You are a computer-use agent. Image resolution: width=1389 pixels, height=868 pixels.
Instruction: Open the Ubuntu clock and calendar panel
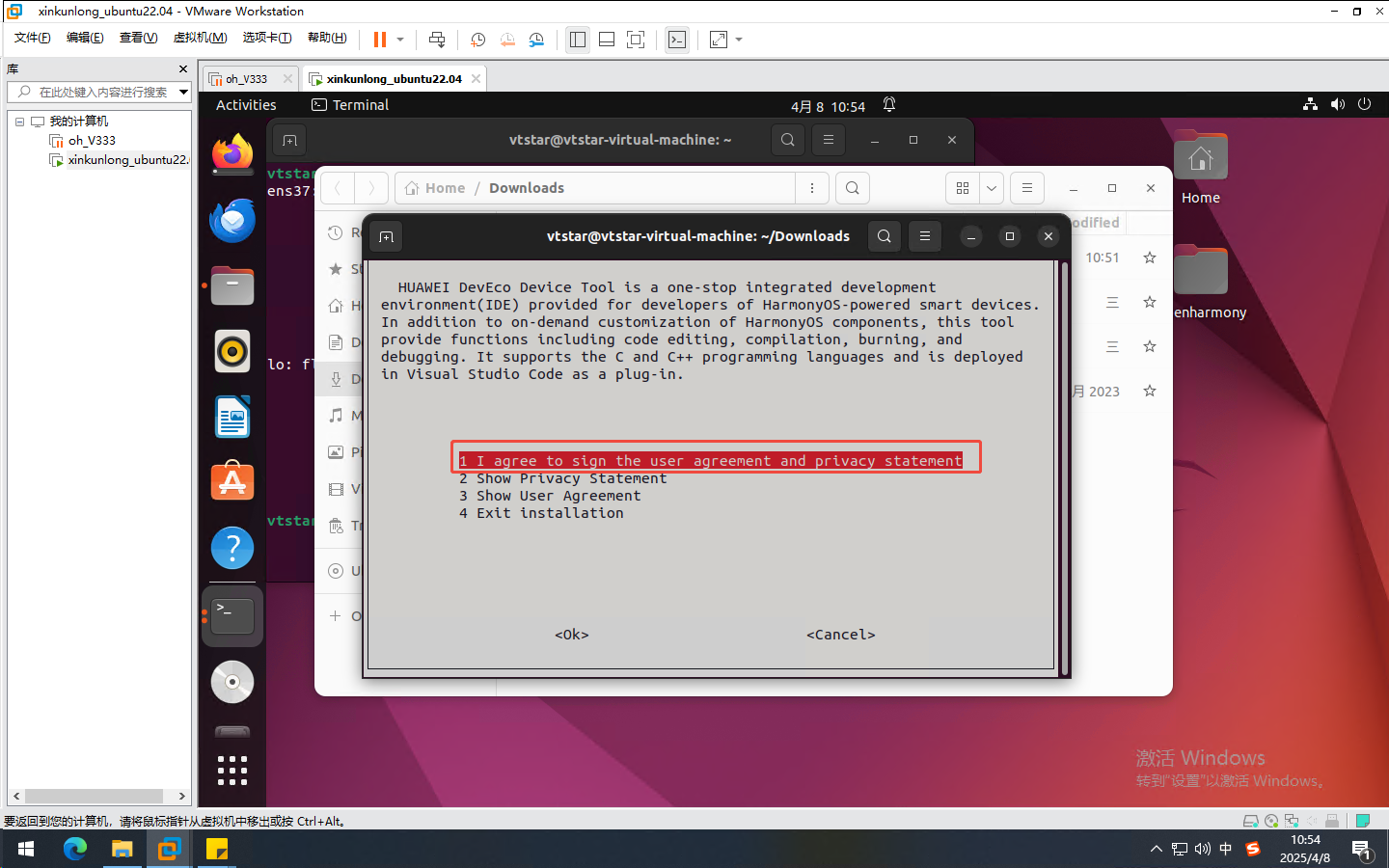(828, 106)
